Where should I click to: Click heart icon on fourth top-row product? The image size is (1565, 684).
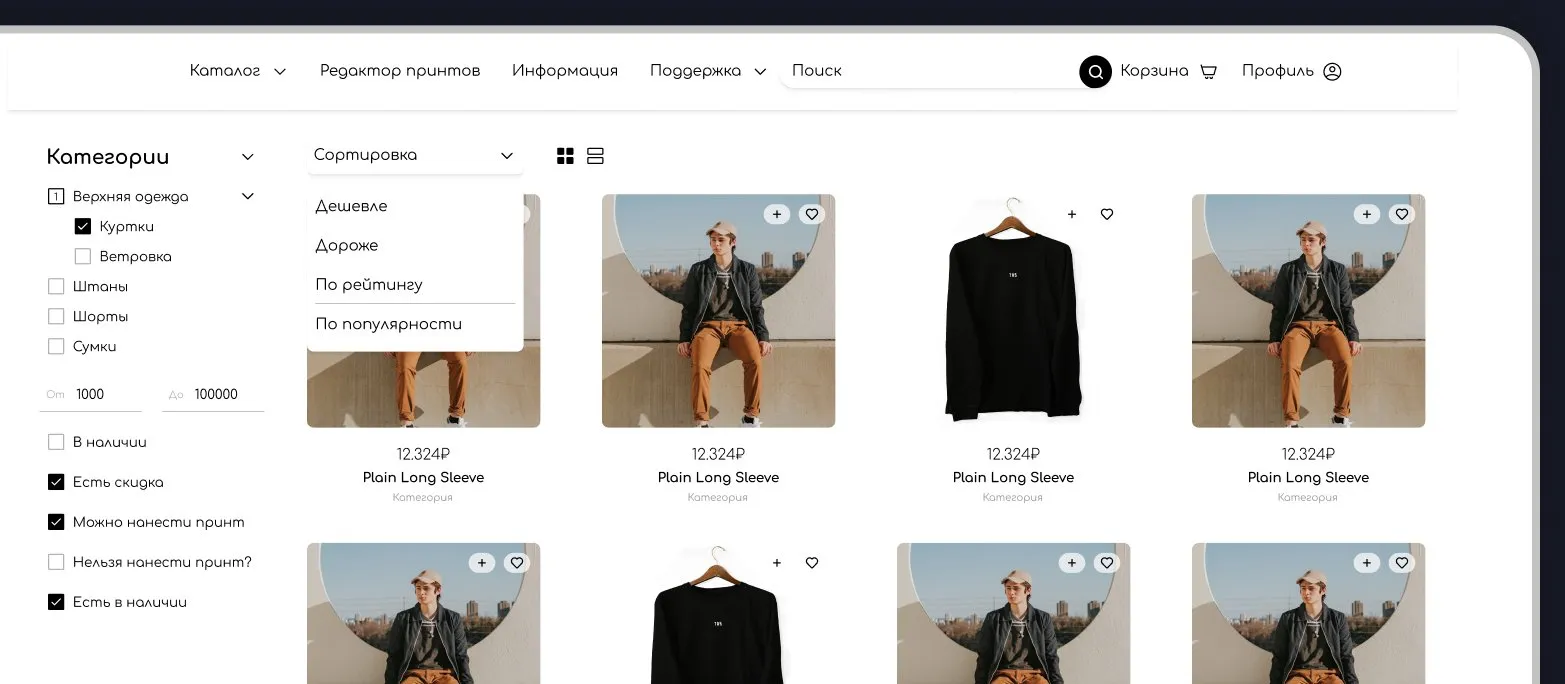point(1402,214)
